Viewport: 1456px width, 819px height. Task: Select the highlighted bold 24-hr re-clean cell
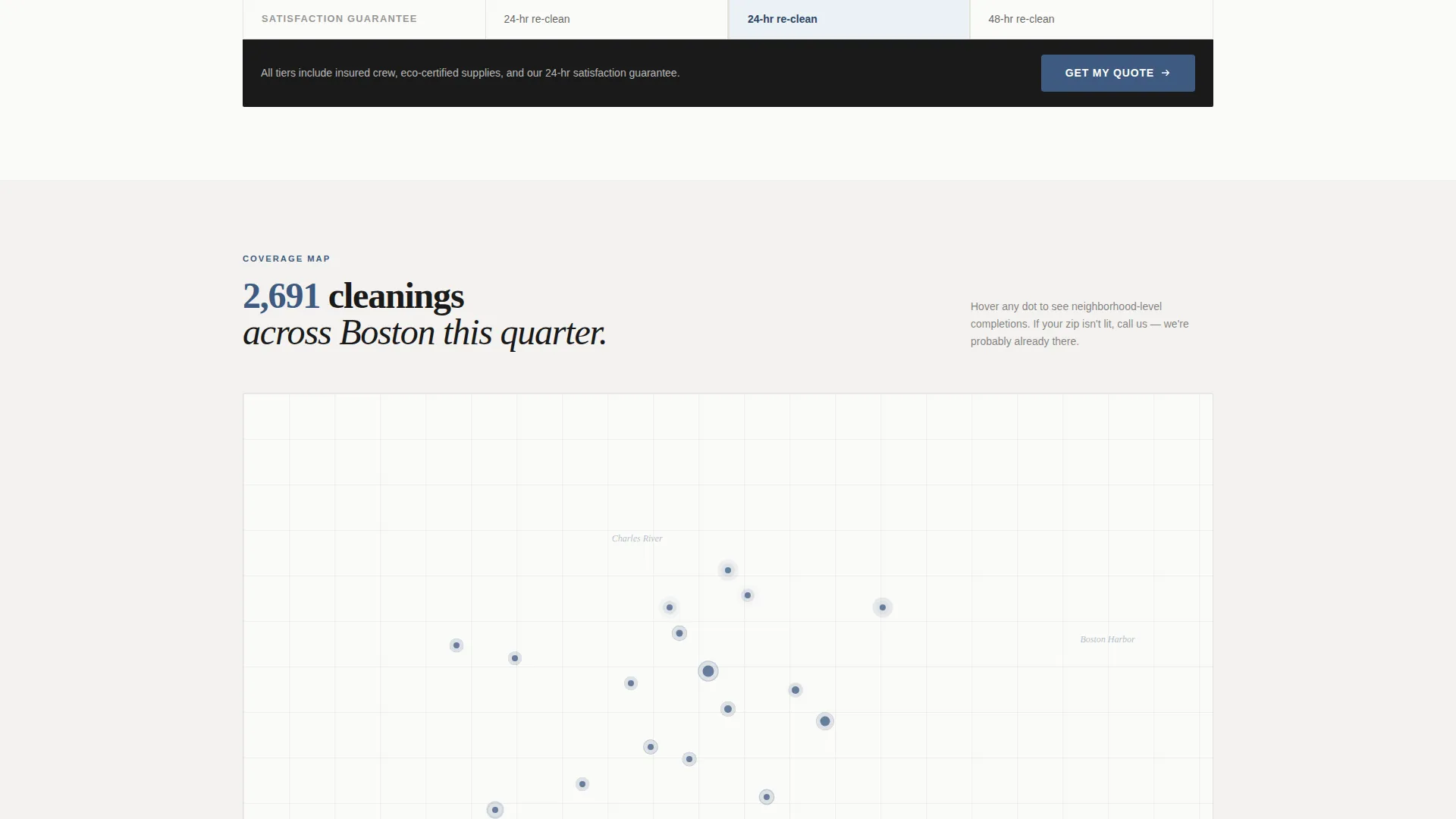[x=849, y=19]
